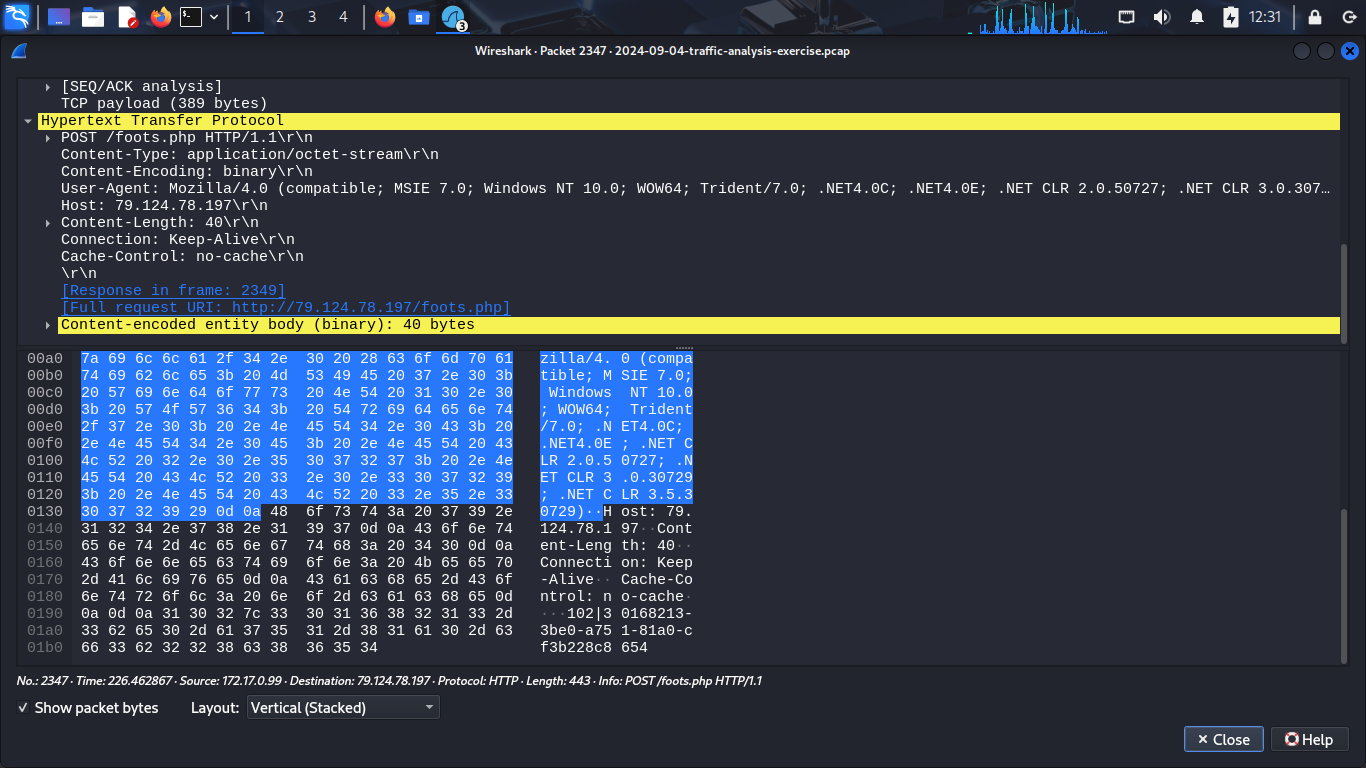
Task: Switch to workspace 3
Action: 311,17
